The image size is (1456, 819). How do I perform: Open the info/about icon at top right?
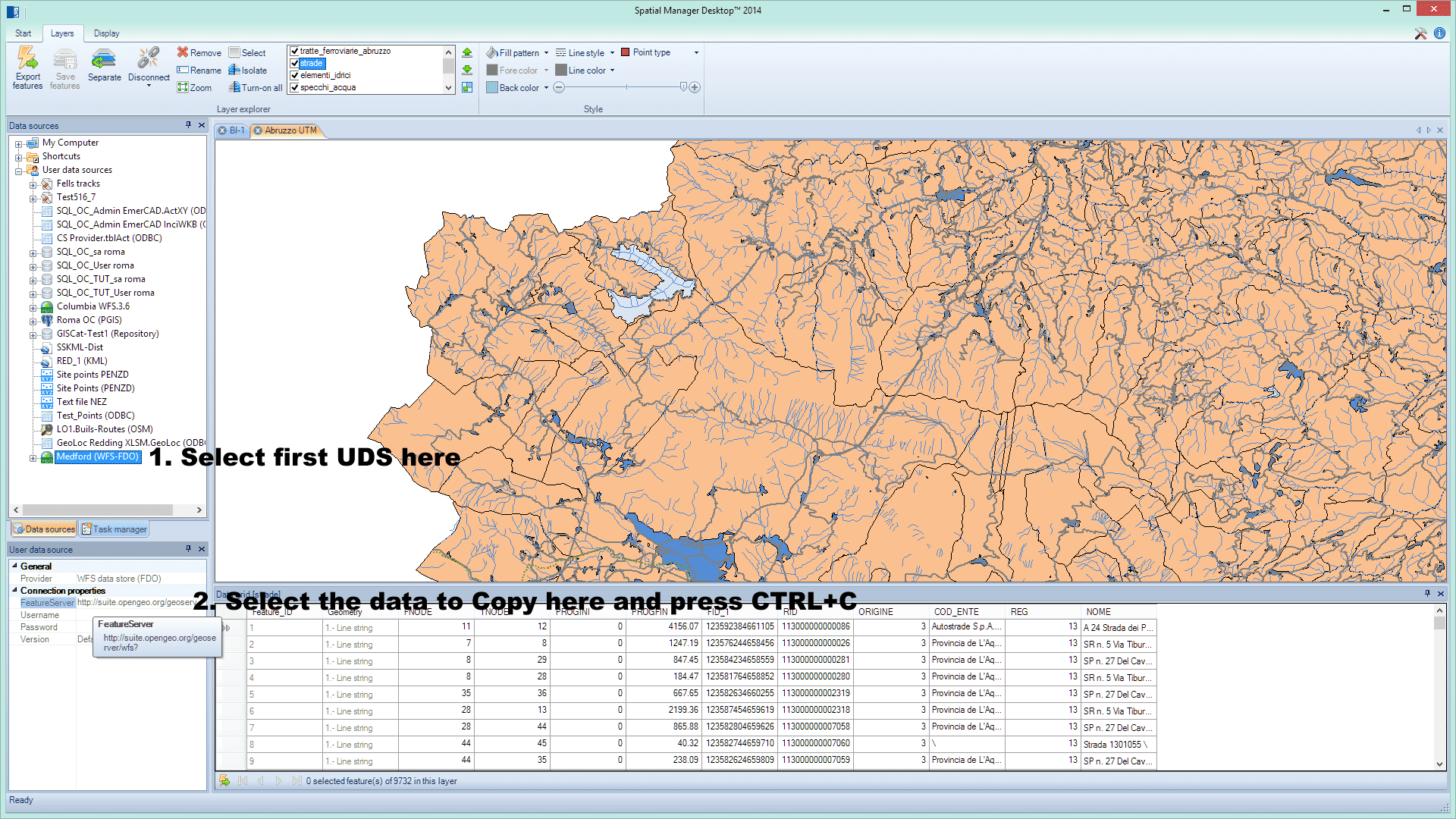coord(1439,33)
